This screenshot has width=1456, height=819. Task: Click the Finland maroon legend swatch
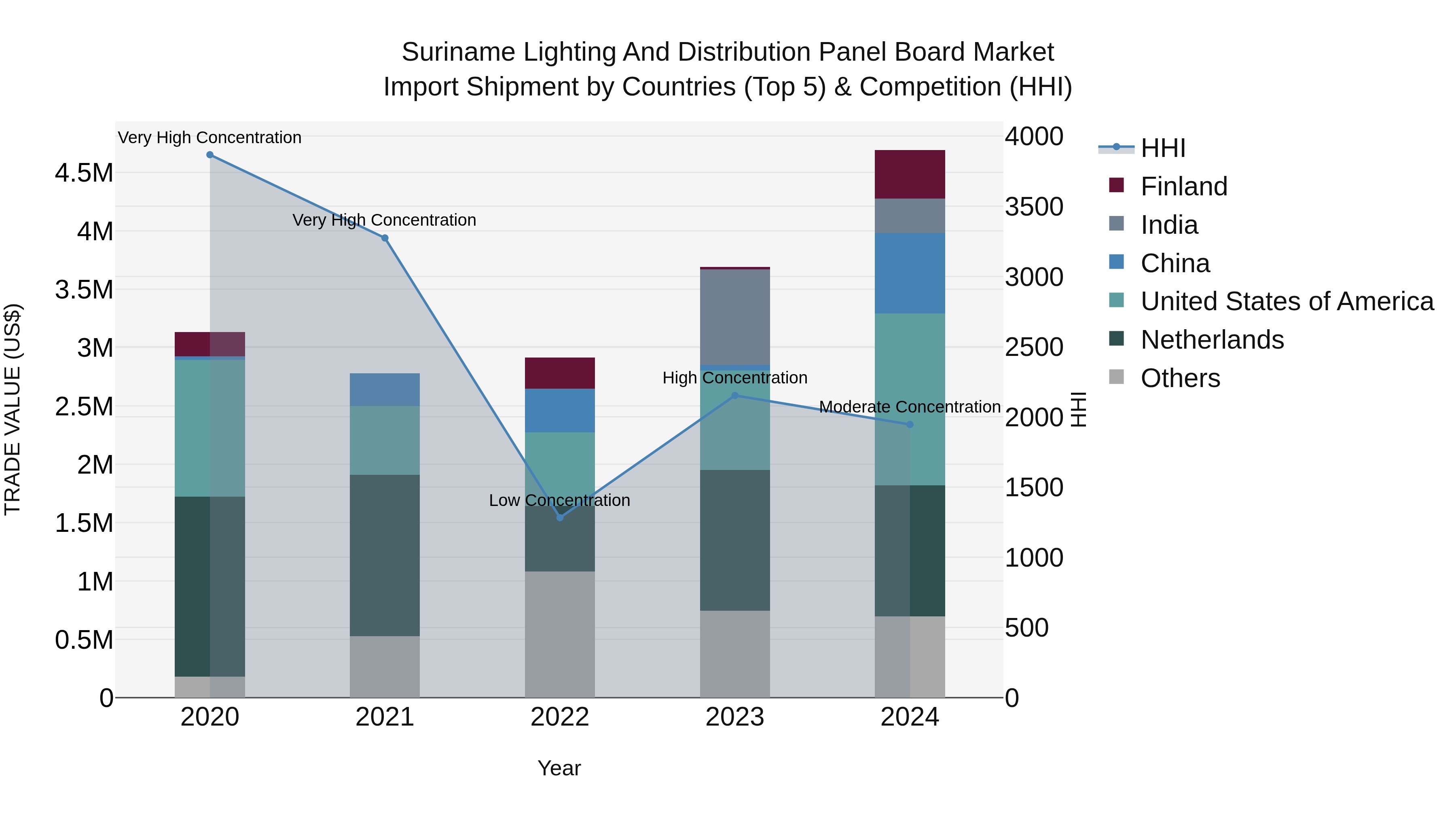point(1116,185)
